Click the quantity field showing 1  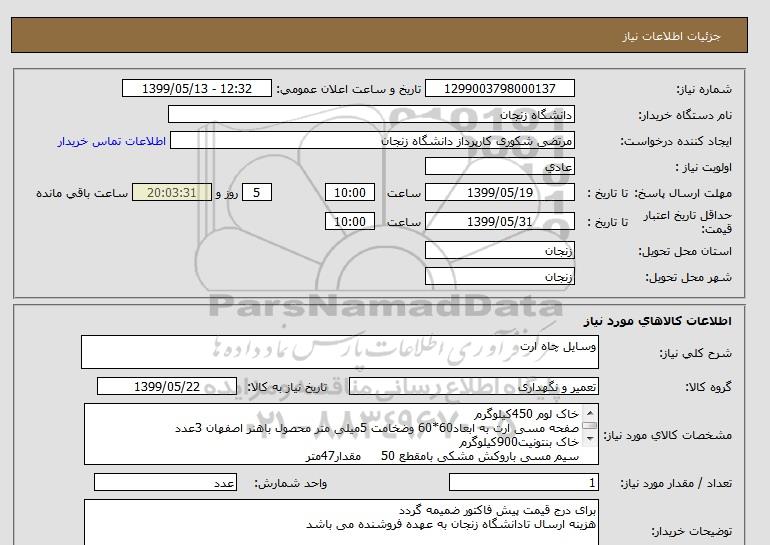point(523,483)
